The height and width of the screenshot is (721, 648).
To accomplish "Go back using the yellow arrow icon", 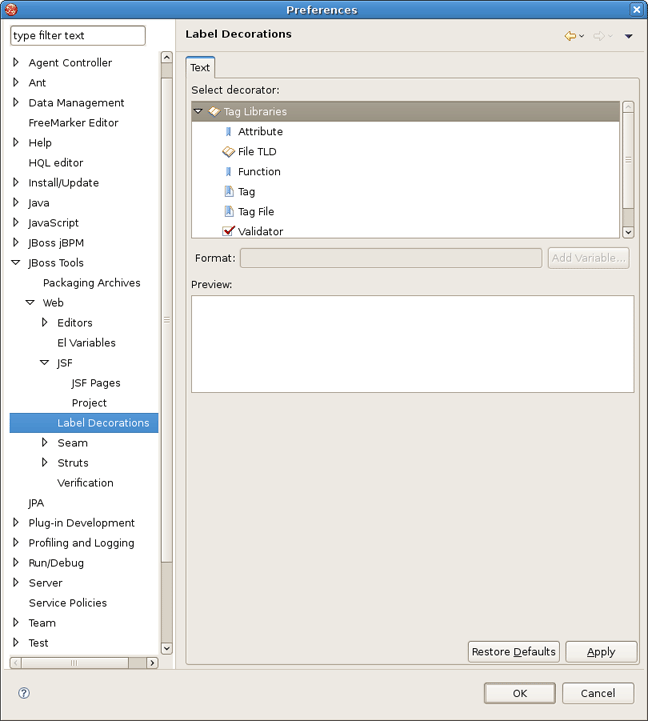I will pyautogui.click(x=570, y=36).
